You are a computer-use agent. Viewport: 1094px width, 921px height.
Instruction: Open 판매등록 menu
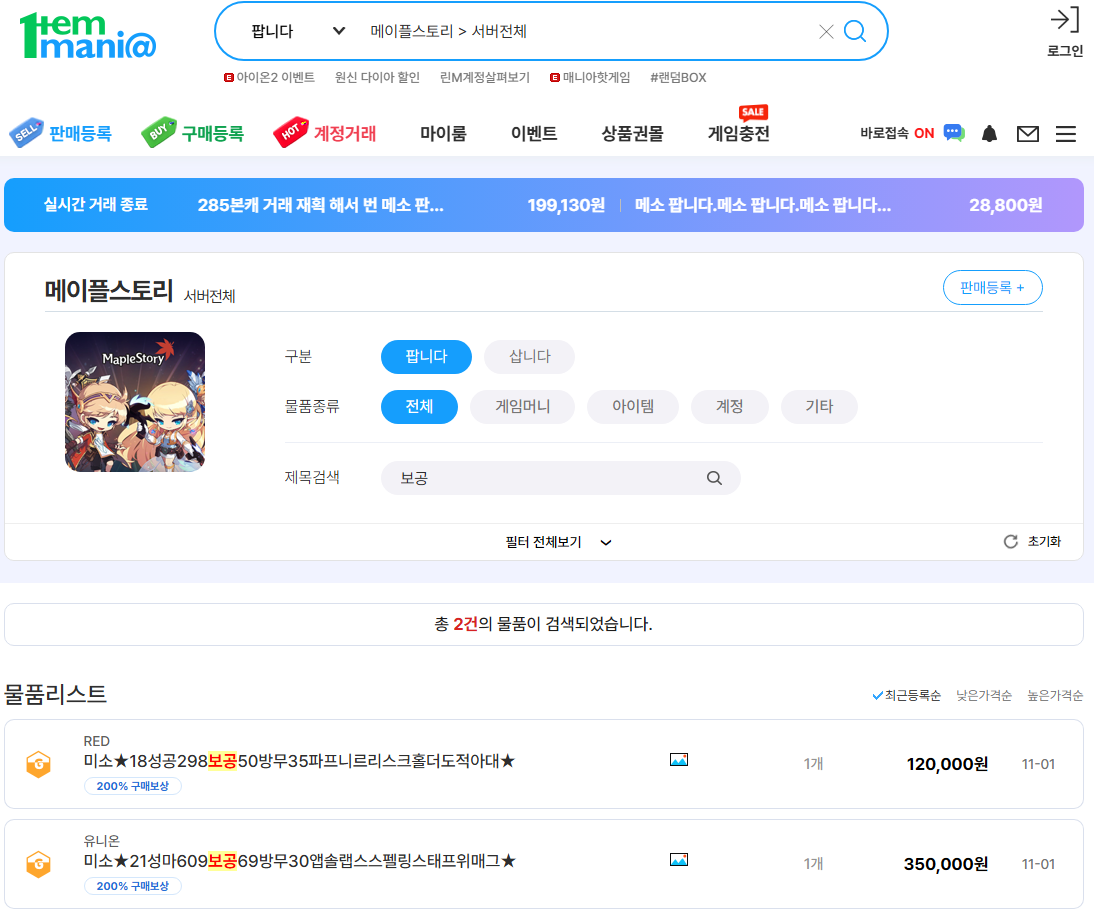[x=80, y=133]
